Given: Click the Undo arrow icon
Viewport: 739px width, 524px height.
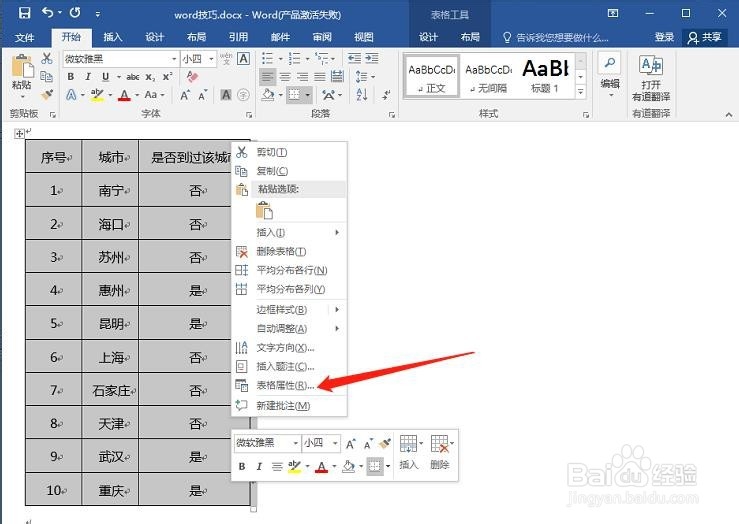Looking at the screenshot, I should pyautogui.click(x=48, y=13).
